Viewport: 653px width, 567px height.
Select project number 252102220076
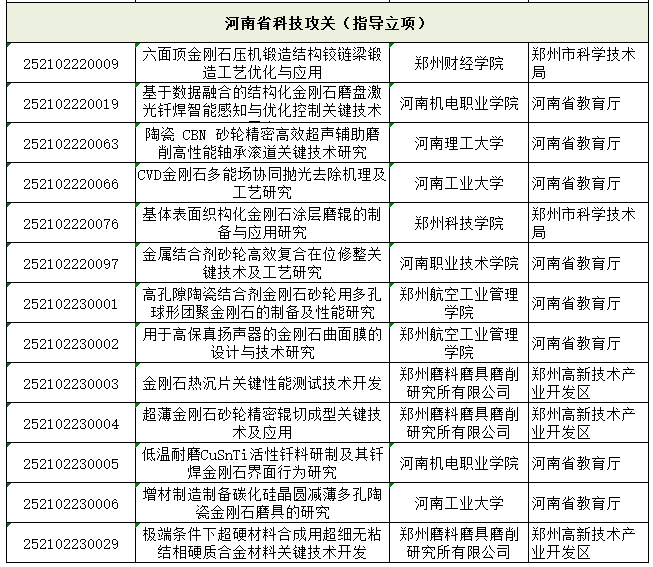pyautogui.click(x=71, y=224)
